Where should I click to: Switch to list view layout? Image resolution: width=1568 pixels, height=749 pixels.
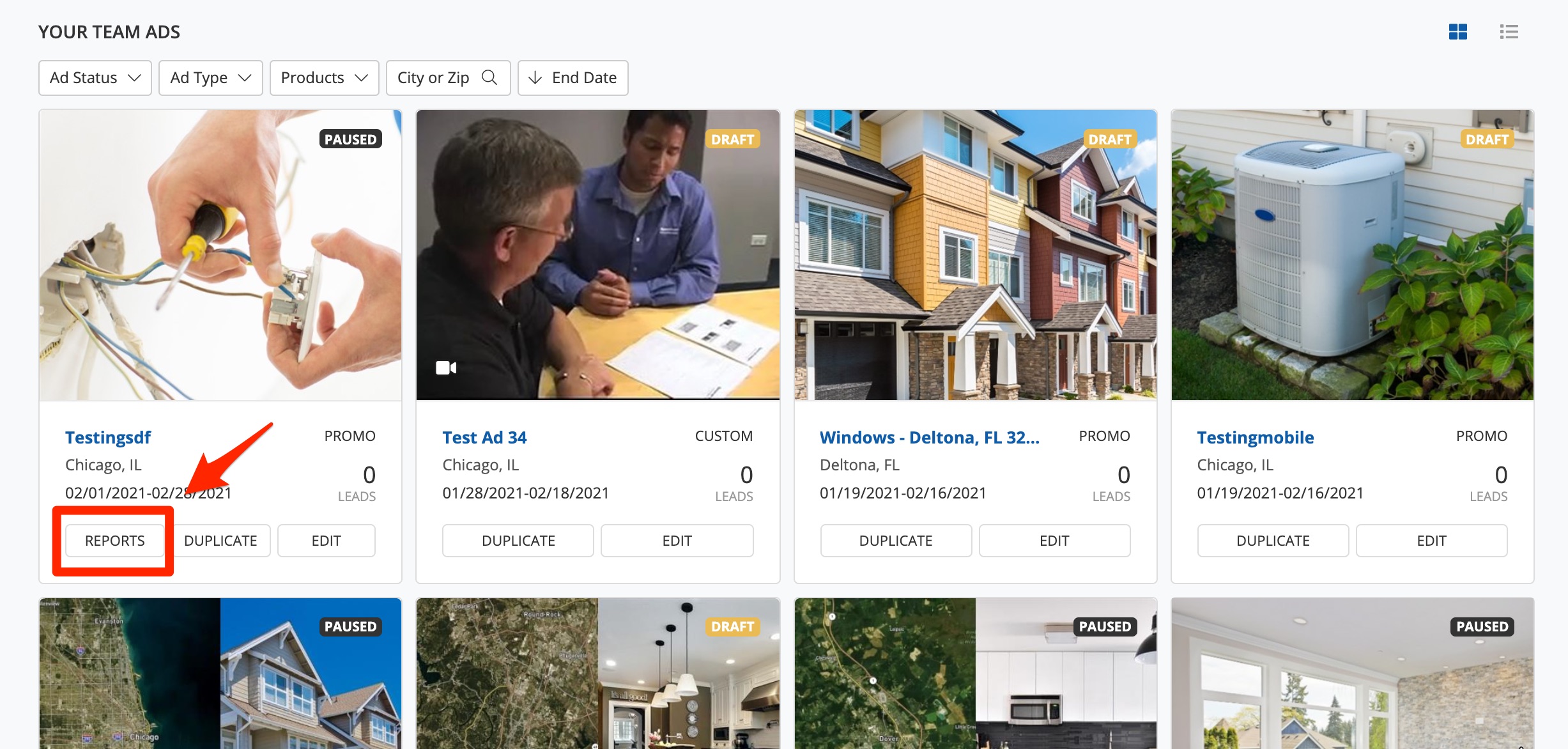click(x=1509, y=31)
